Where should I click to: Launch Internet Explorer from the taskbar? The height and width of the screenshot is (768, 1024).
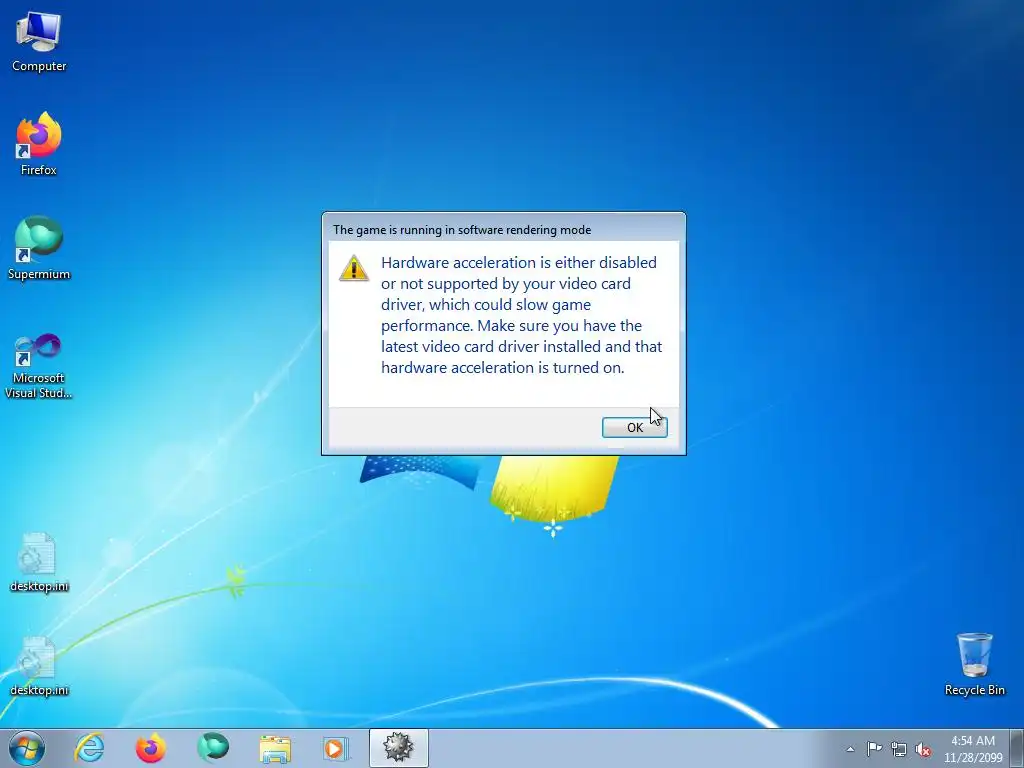coord(89,748)
